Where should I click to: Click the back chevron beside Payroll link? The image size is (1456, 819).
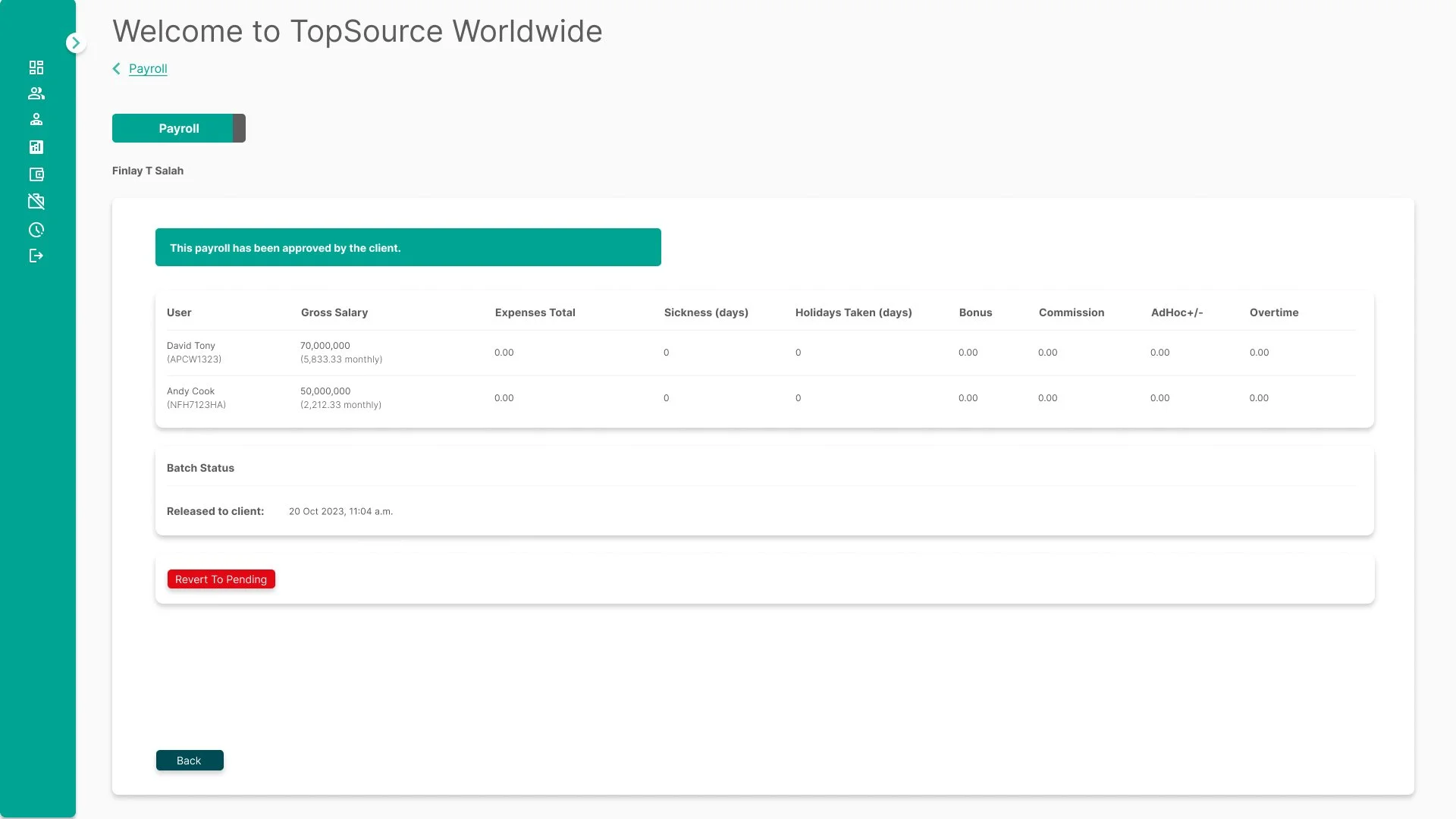pyautogui.click(x=117, y=69)
